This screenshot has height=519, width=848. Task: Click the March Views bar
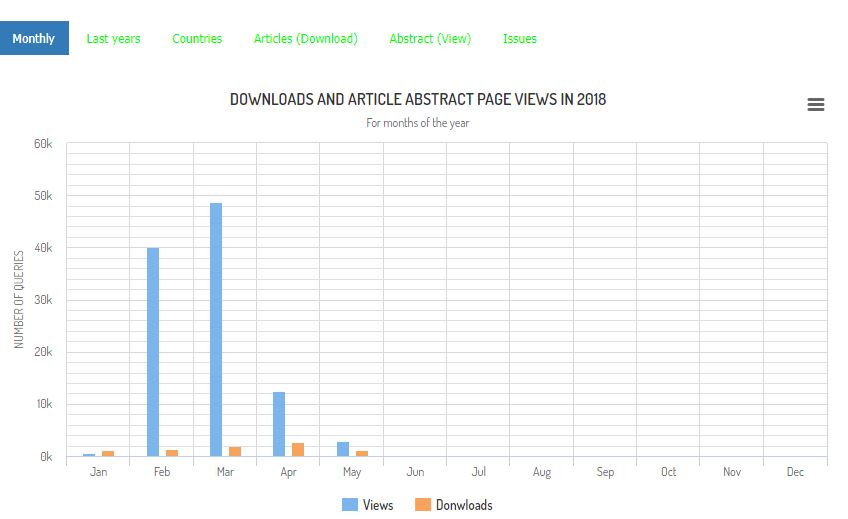tap(216, 330)
